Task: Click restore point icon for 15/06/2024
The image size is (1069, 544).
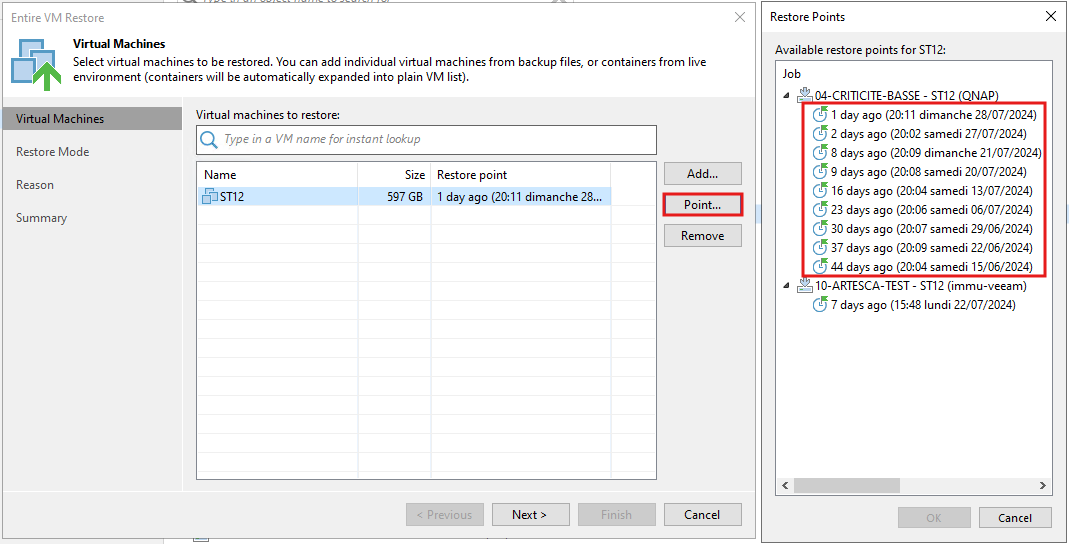Action: pyautogui.click(x=820, y=267)
